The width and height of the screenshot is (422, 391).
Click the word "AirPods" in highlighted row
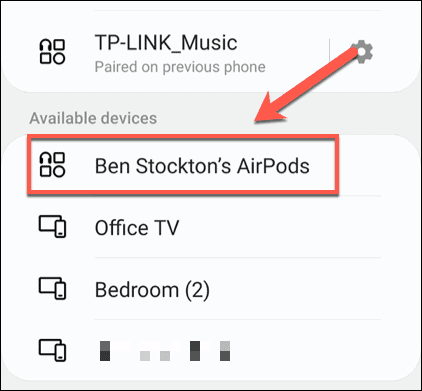pyautogui.click(x=273, y=166)
